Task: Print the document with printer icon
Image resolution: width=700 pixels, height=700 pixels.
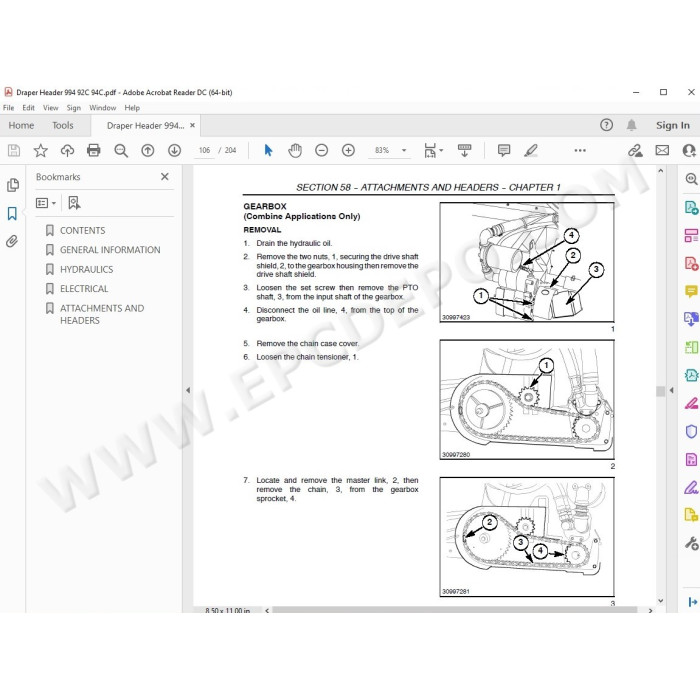Action: pyautogui.click(x=94, y=150)
